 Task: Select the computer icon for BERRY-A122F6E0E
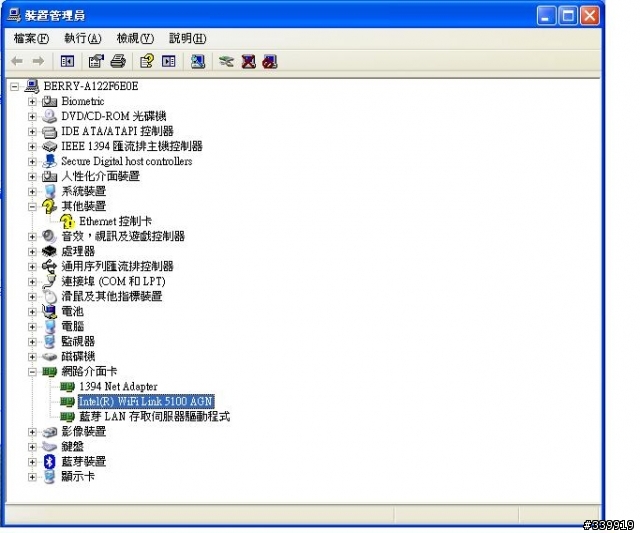click(32, 86)
